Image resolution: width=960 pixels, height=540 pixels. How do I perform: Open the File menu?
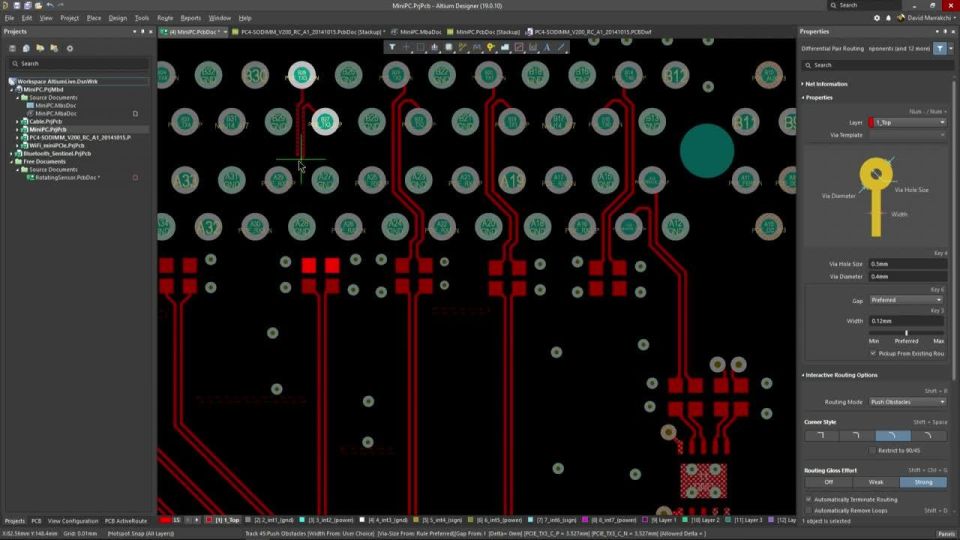(9, 18)
